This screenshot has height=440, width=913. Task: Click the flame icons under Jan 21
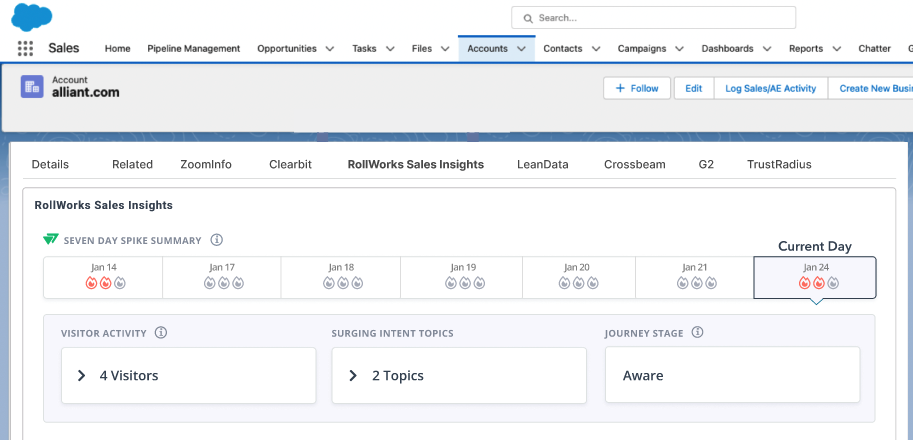(x=697, y=283)
